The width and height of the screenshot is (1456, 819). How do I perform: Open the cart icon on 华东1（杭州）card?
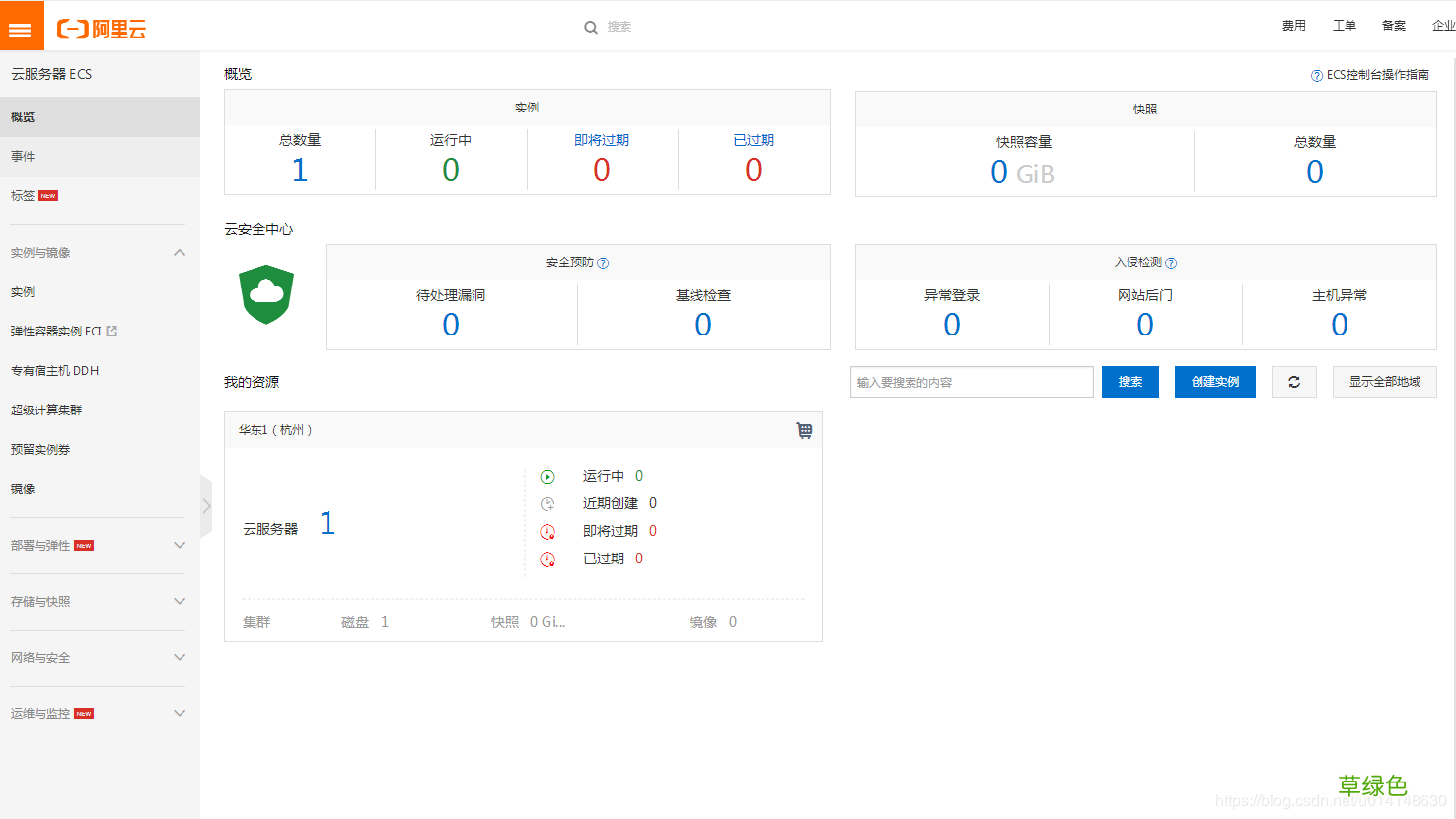pyautogui.click(x=804, y=430)
